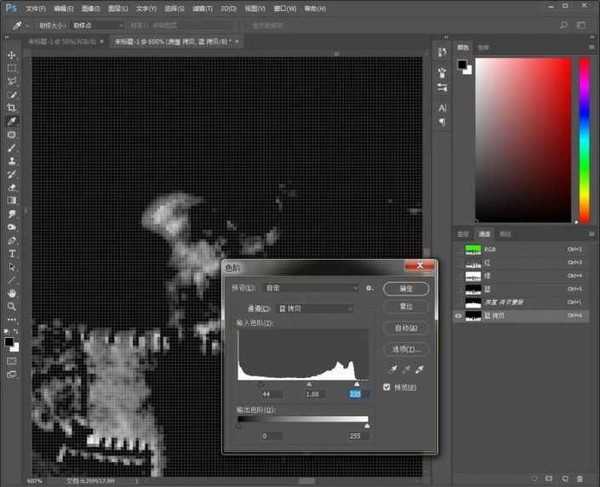Select the Zoom magnifier tool
This screenshot has height=487, width=600.
[x=12, y=306]
